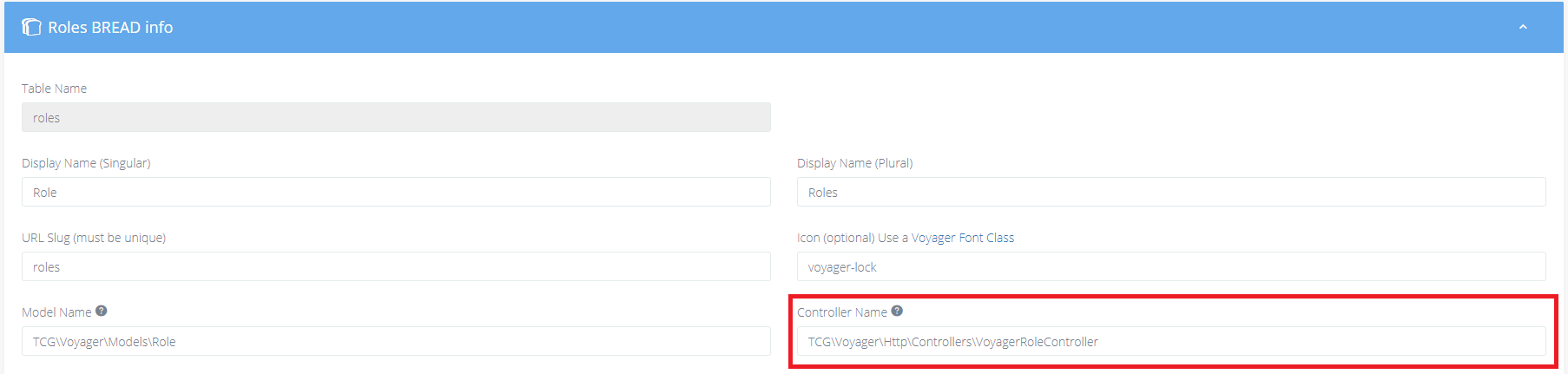Screen dimensions: 1568x374
Task: Click the Table Name label
Action: click(54, 89)
